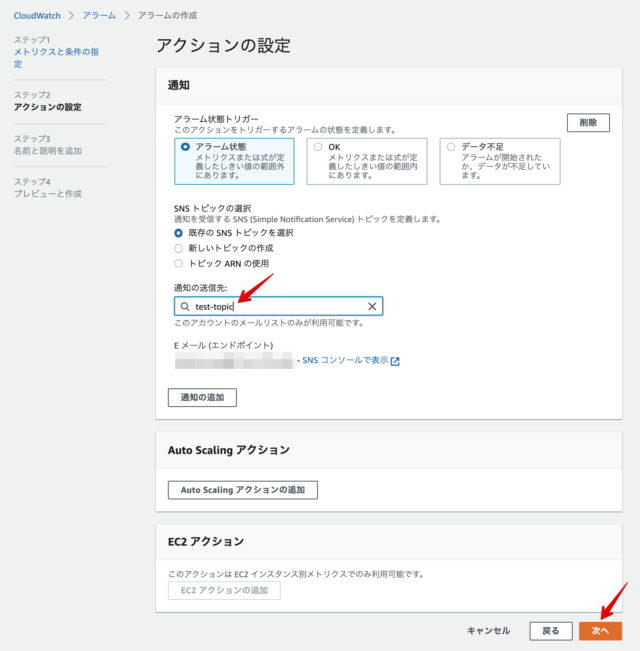640x651 pixels.
Task: Click the 戻る button
Action: [551, 631]
